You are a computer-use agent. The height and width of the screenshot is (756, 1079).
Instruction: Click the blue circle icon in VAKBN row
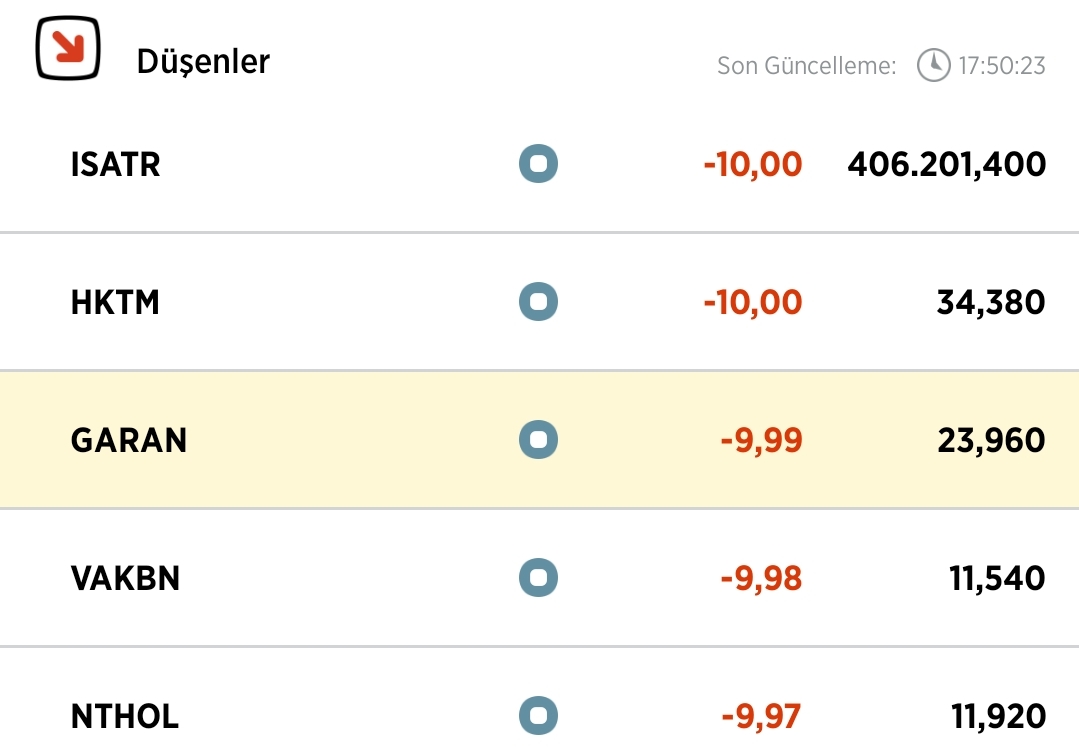pyautogui.click(x=538, y=577)
